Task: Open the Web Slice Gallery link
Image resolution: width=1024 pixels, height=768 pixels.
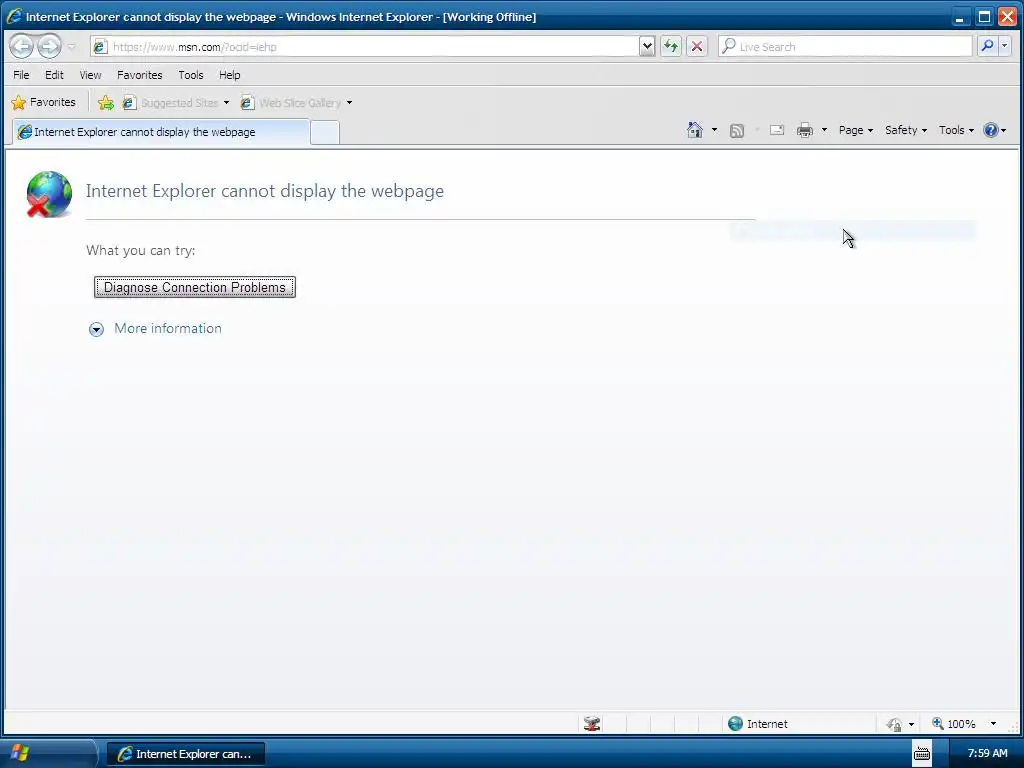Action: 291,103
